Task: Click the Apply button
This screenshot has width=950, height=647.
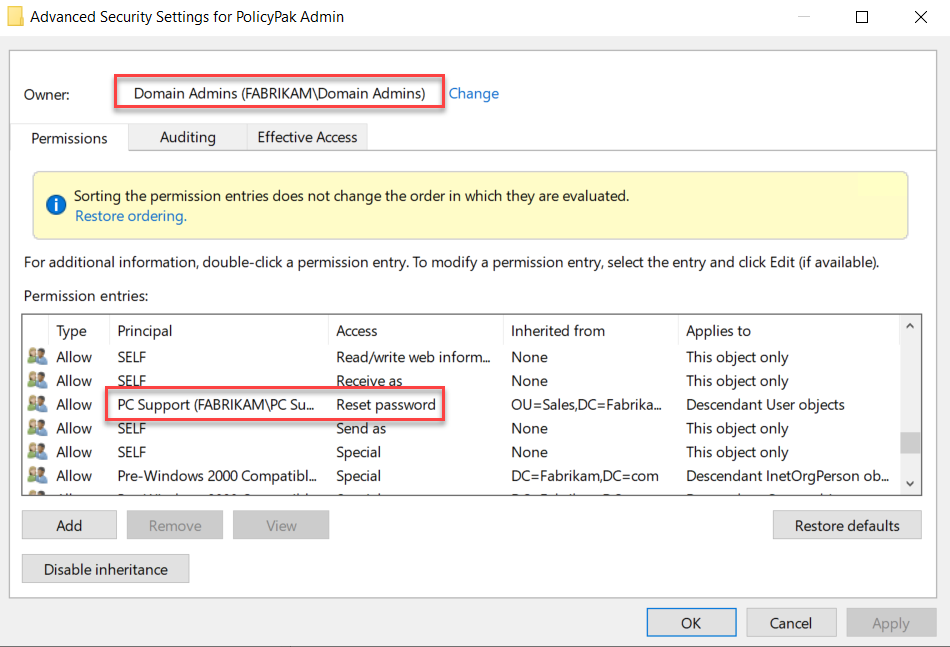Action: point(891,623)
